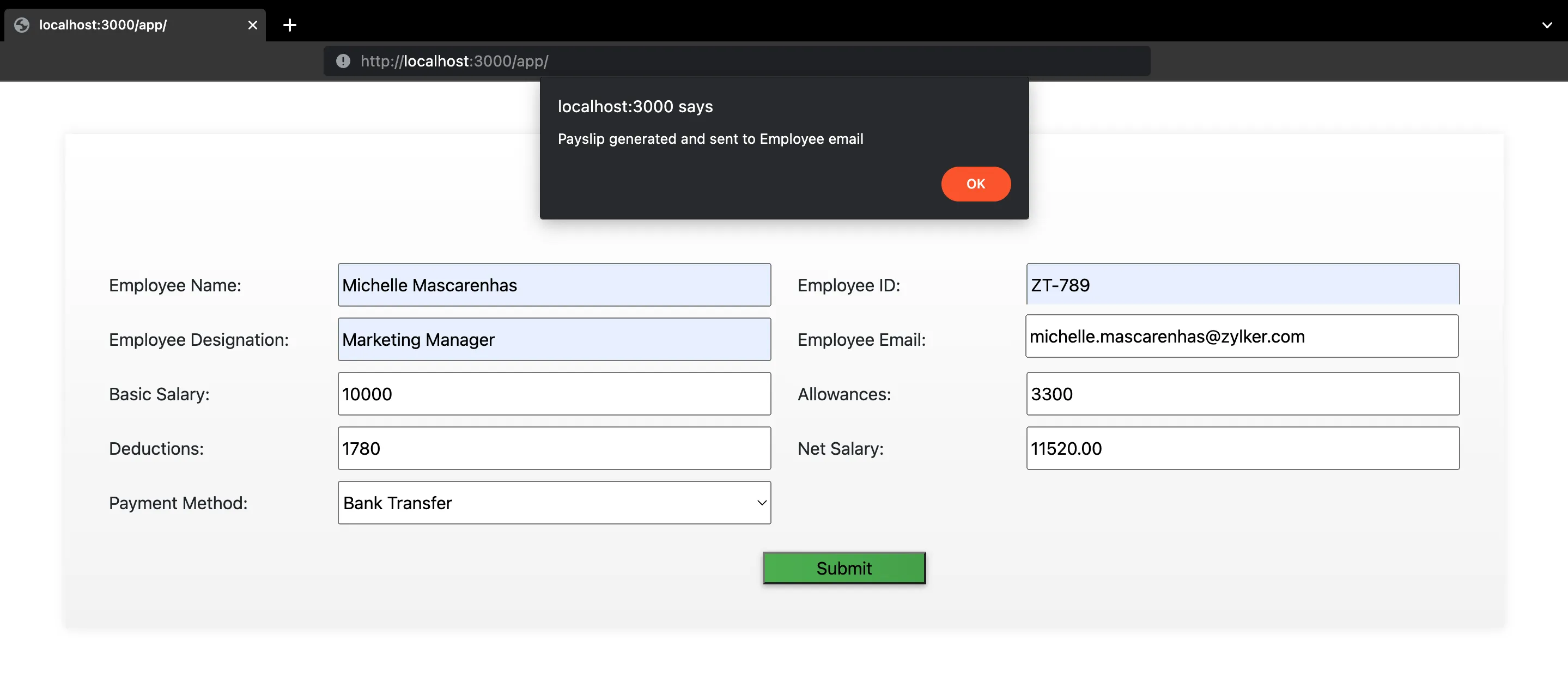Viewport: 1568px width, 696px height.
Task: Open a new tab with plus icon
Action: coord(290,25)
